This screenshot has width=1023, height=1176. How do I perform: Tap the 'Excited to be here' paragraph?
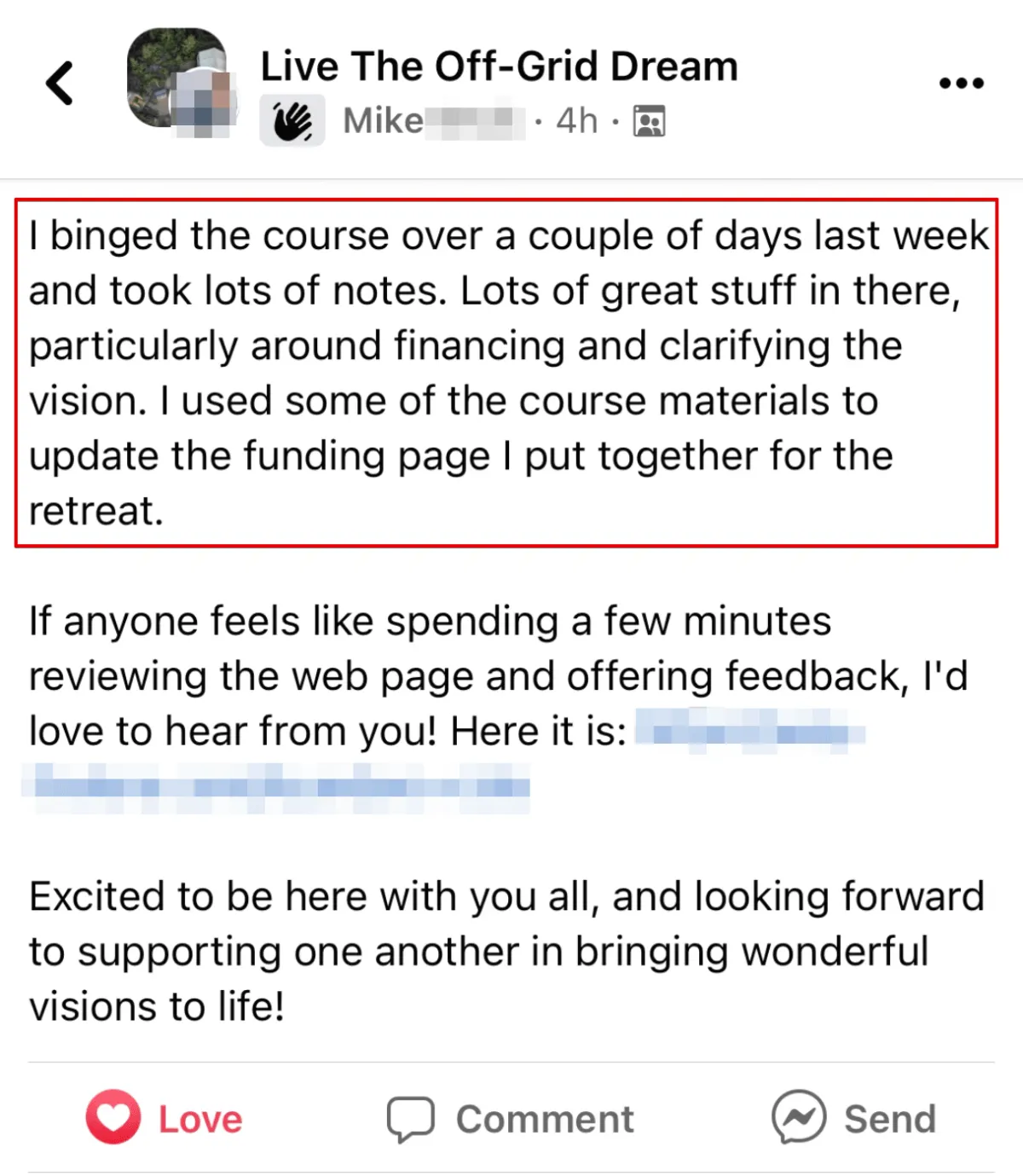(506, 951)
